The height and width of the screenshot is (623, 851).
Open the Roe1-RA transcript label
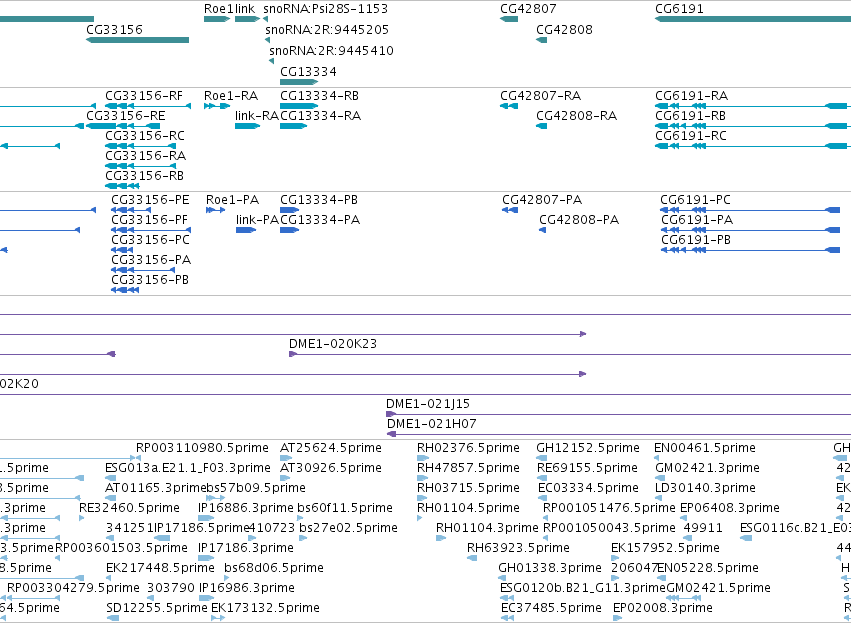click(x=231, y=96)
